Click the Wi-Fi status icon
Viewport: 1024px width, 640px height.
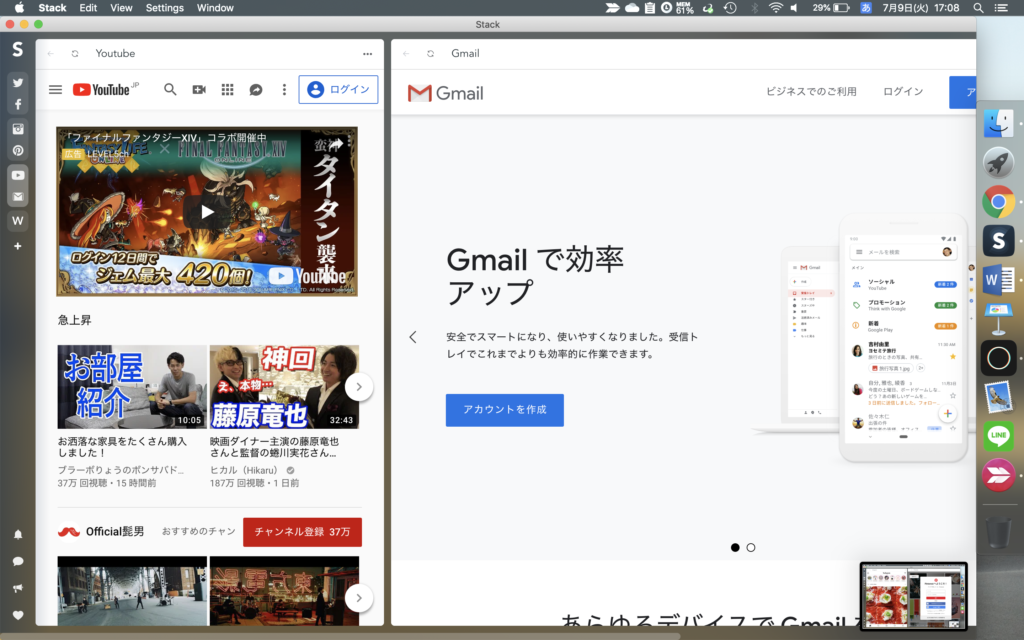(x=775, y=8)
